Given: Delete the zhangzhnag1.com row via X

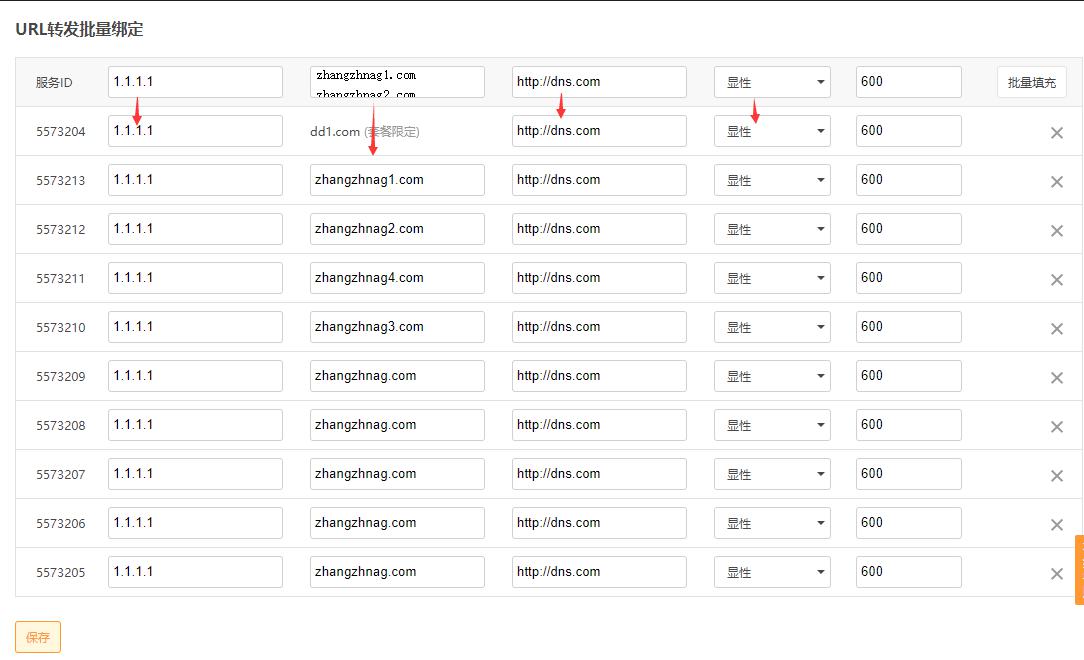Looking at the screenshot, I should [x=1056, y=182].
